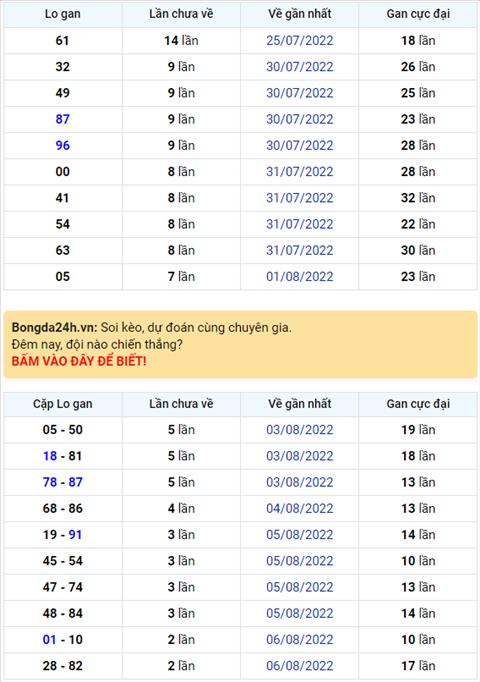The image size is (480, 682).
Task: Select '30 lần' cell in row 63
Action: pos(418,250)
